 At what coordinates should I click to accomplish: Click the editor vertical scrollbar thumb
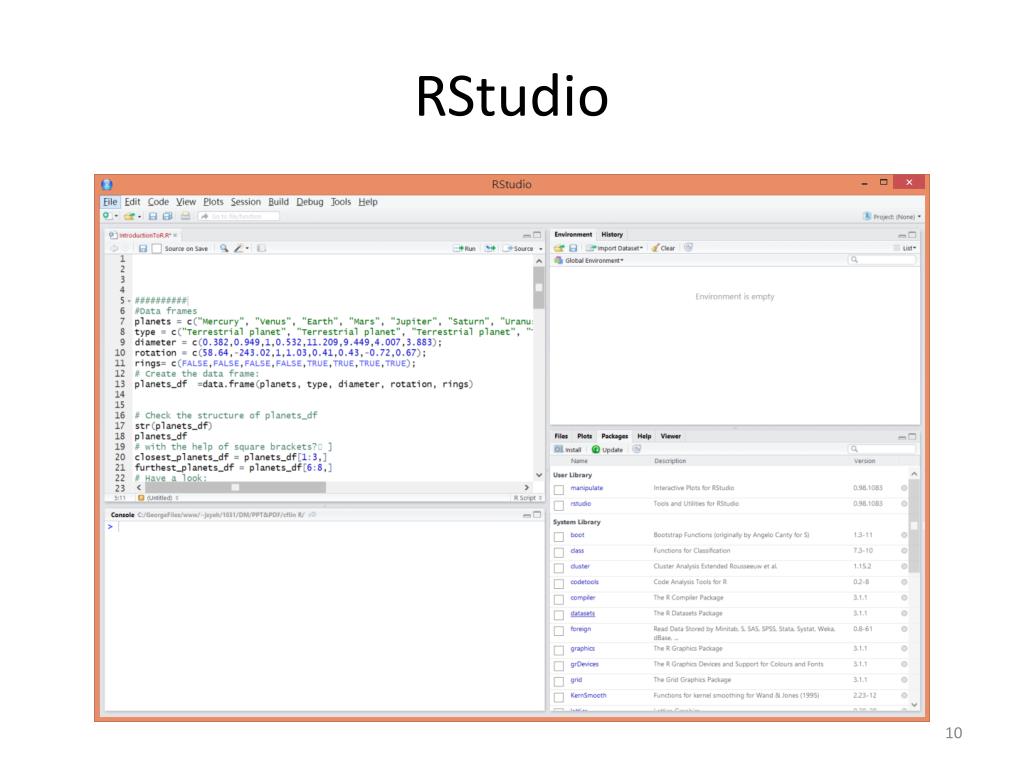(539, 287)
